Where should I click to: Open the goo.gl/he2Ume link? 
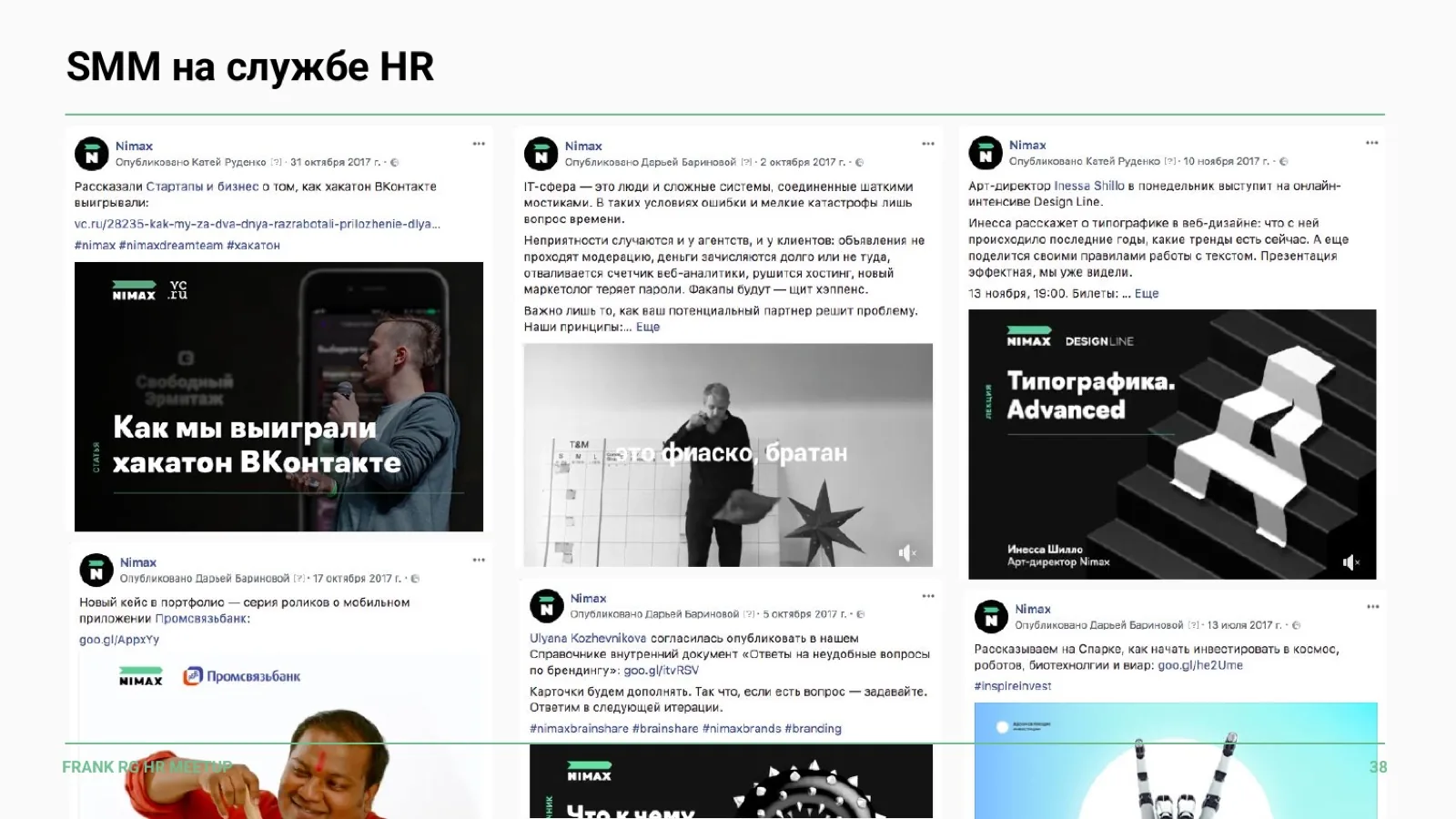pos(1200,665)
